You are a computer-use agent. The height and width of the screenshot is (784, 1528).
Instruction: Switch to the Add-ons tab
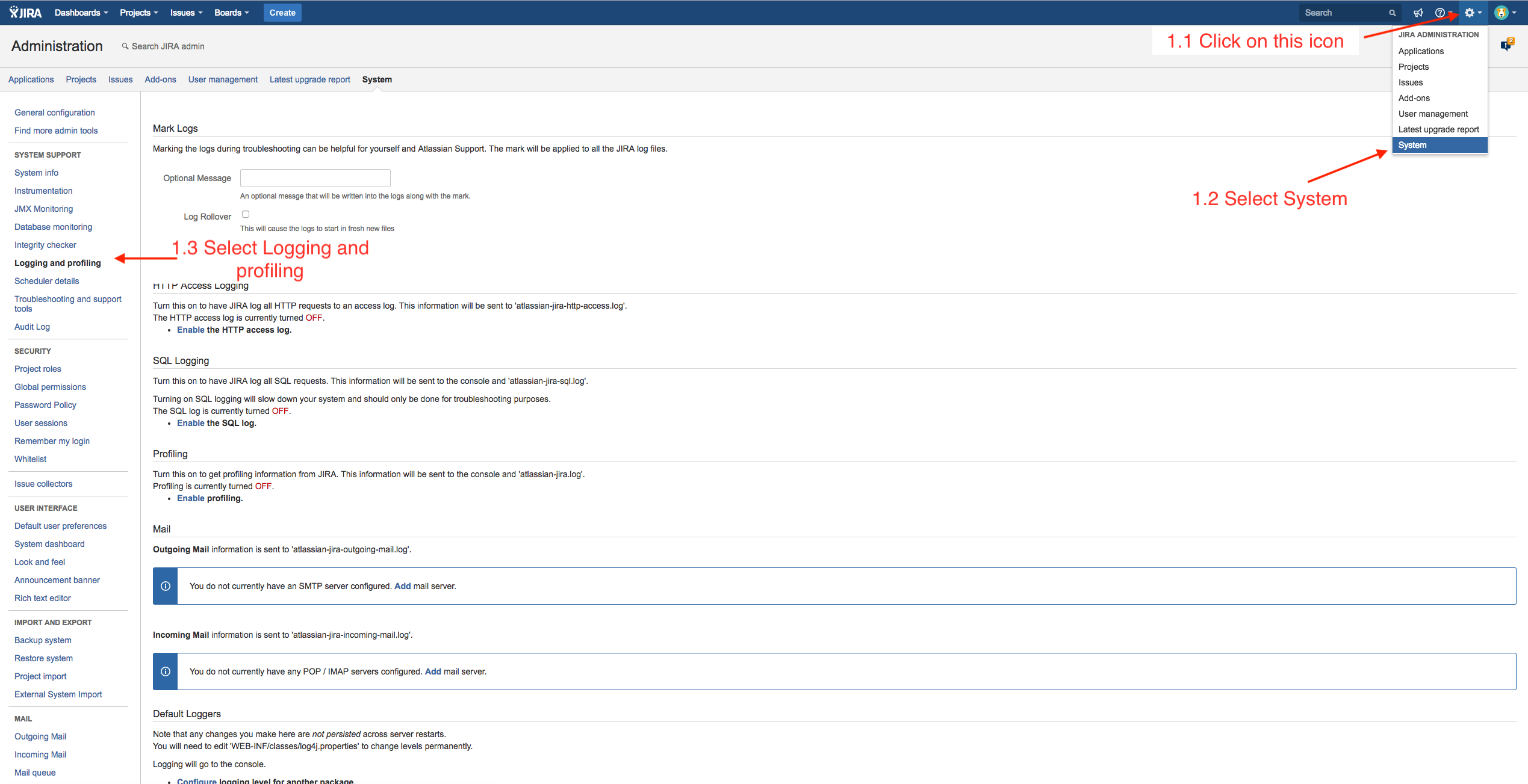tap(160, 79)
